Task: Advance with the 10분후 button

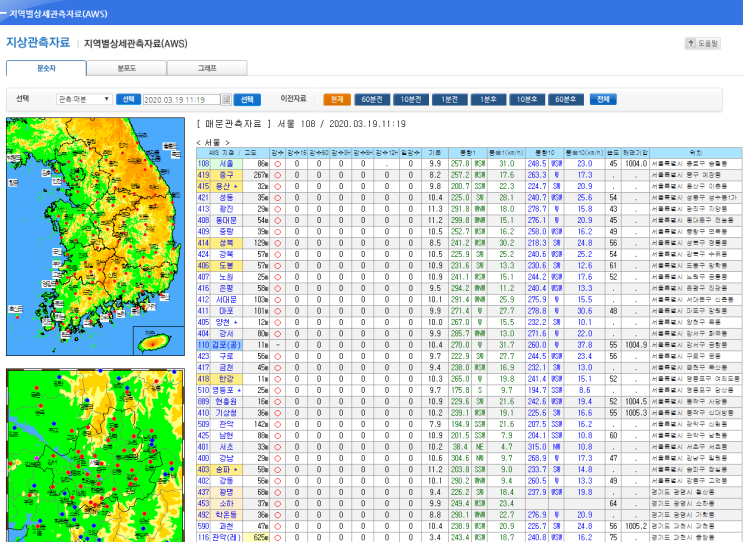Action: (x=527, y=99)
